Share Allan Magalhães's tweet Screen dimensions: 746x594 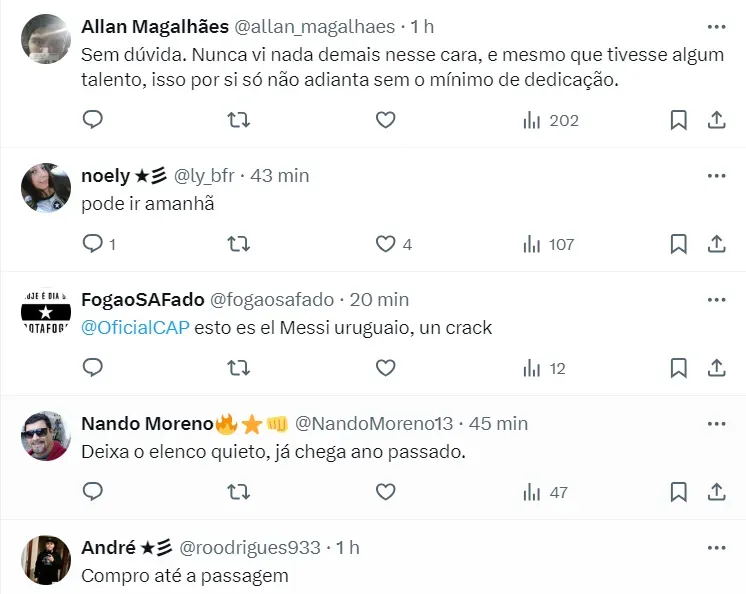coord(716,120)
